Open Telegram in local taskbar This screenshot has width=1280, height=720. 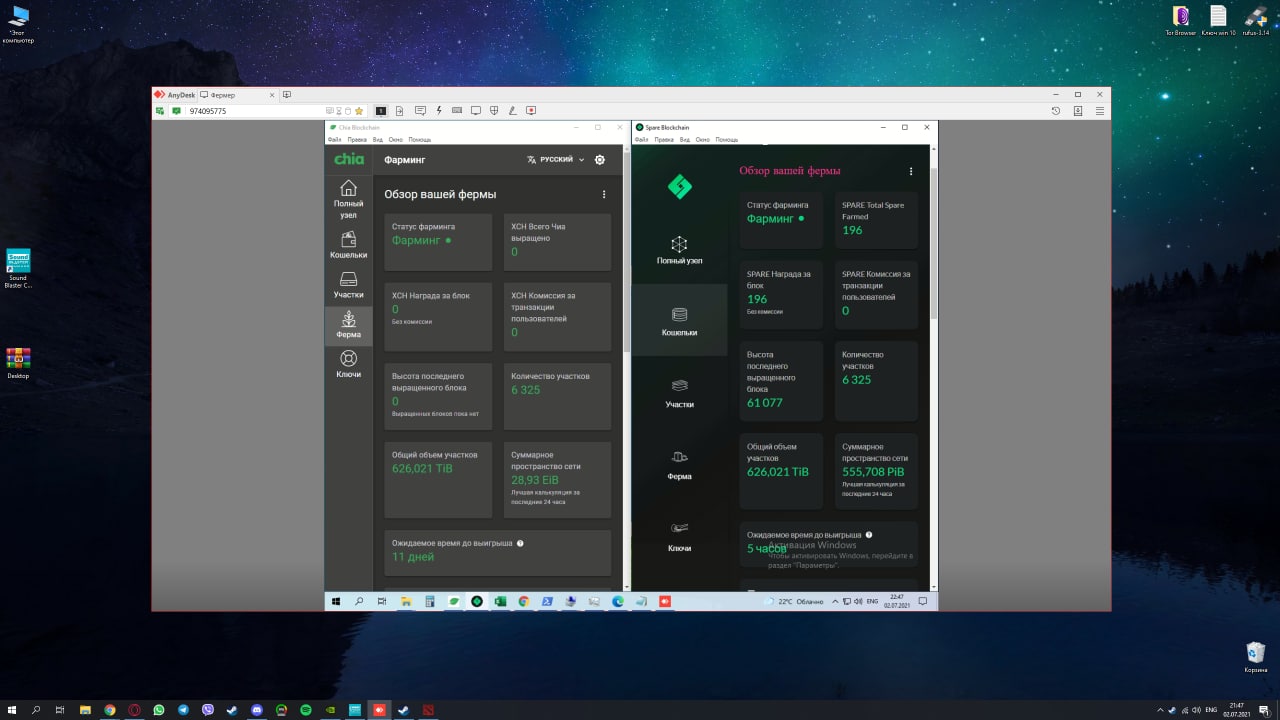click(183, 710)
